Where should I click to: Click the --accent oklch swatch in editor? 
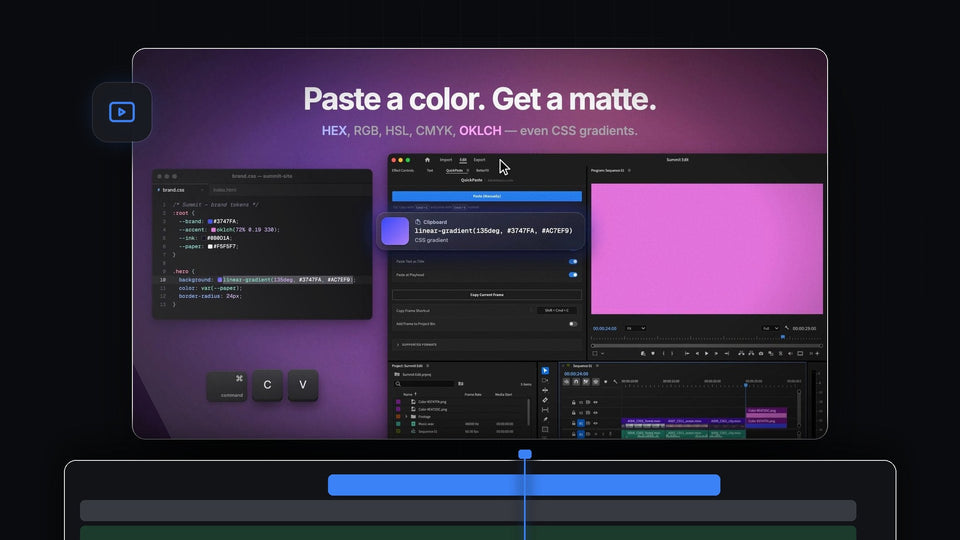213,230
